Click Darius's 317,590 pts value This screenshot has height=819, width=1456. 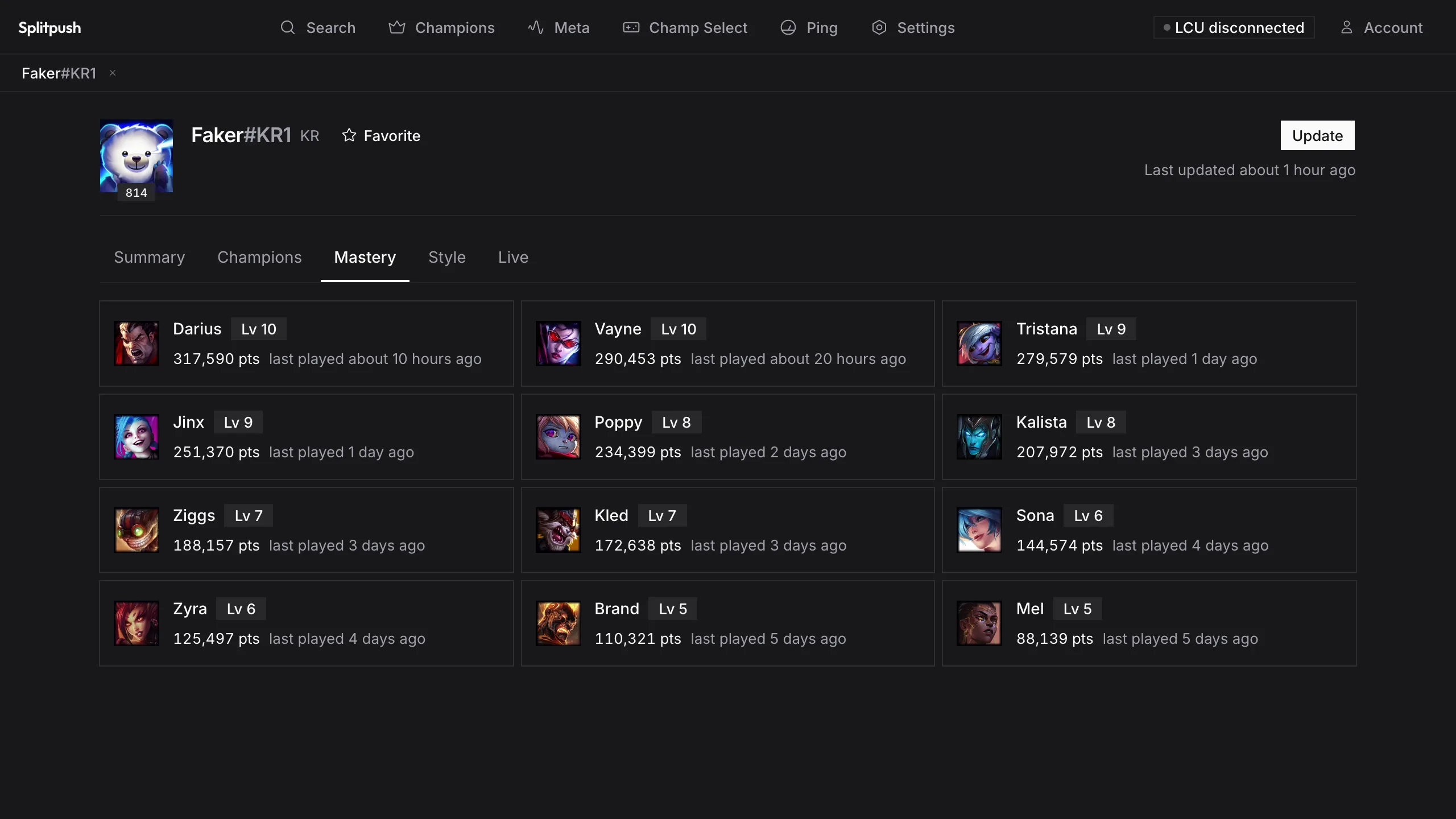[216, 359]
